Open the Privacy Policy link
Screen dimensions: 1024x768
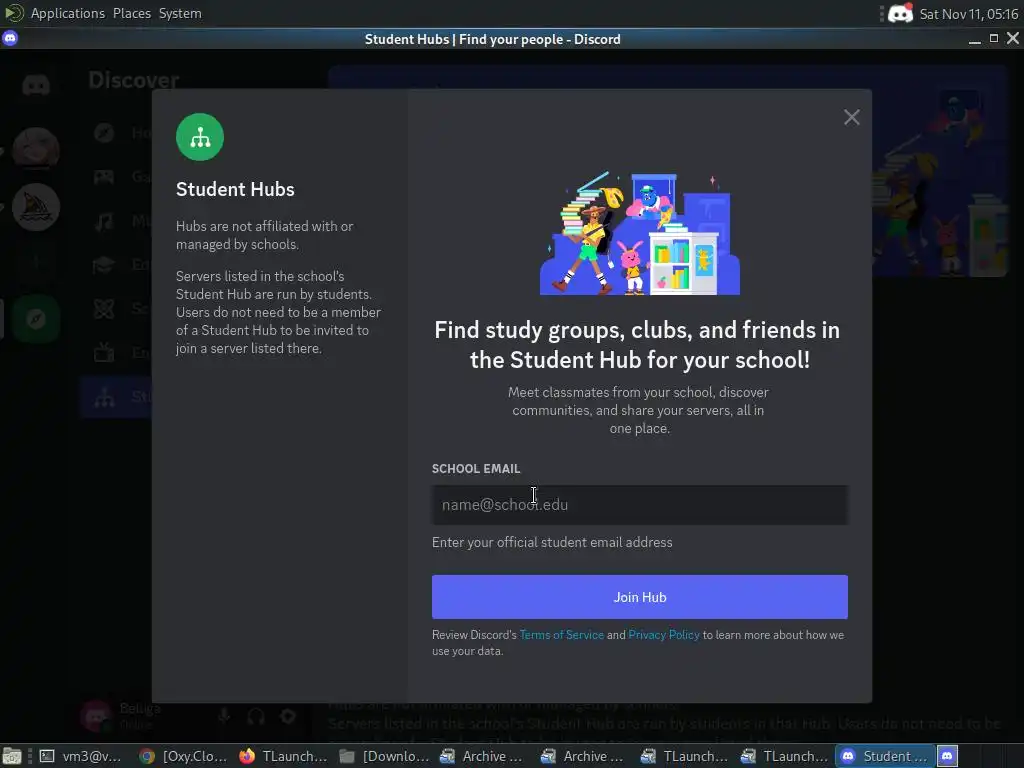point(664,635)
